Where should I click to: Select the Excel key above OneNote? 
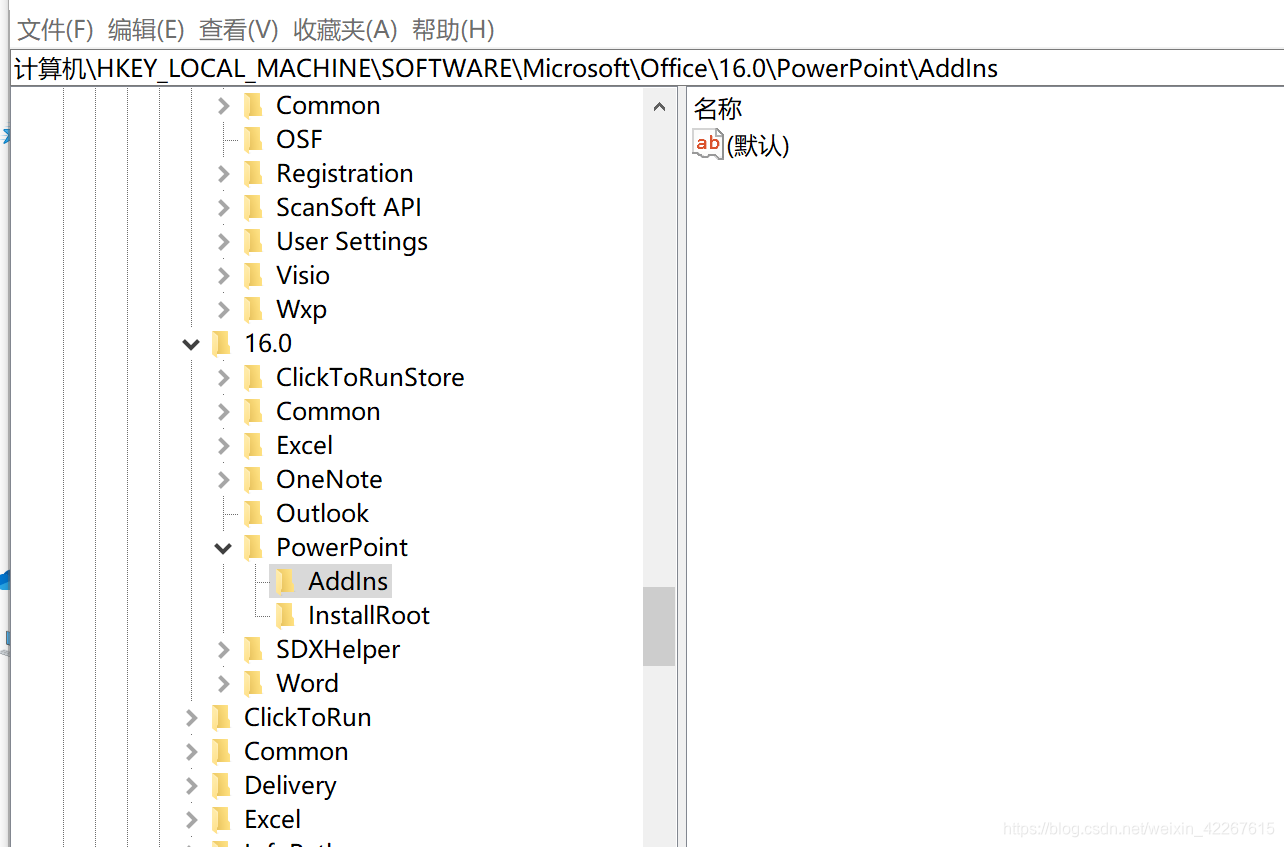tap(304, 445)
